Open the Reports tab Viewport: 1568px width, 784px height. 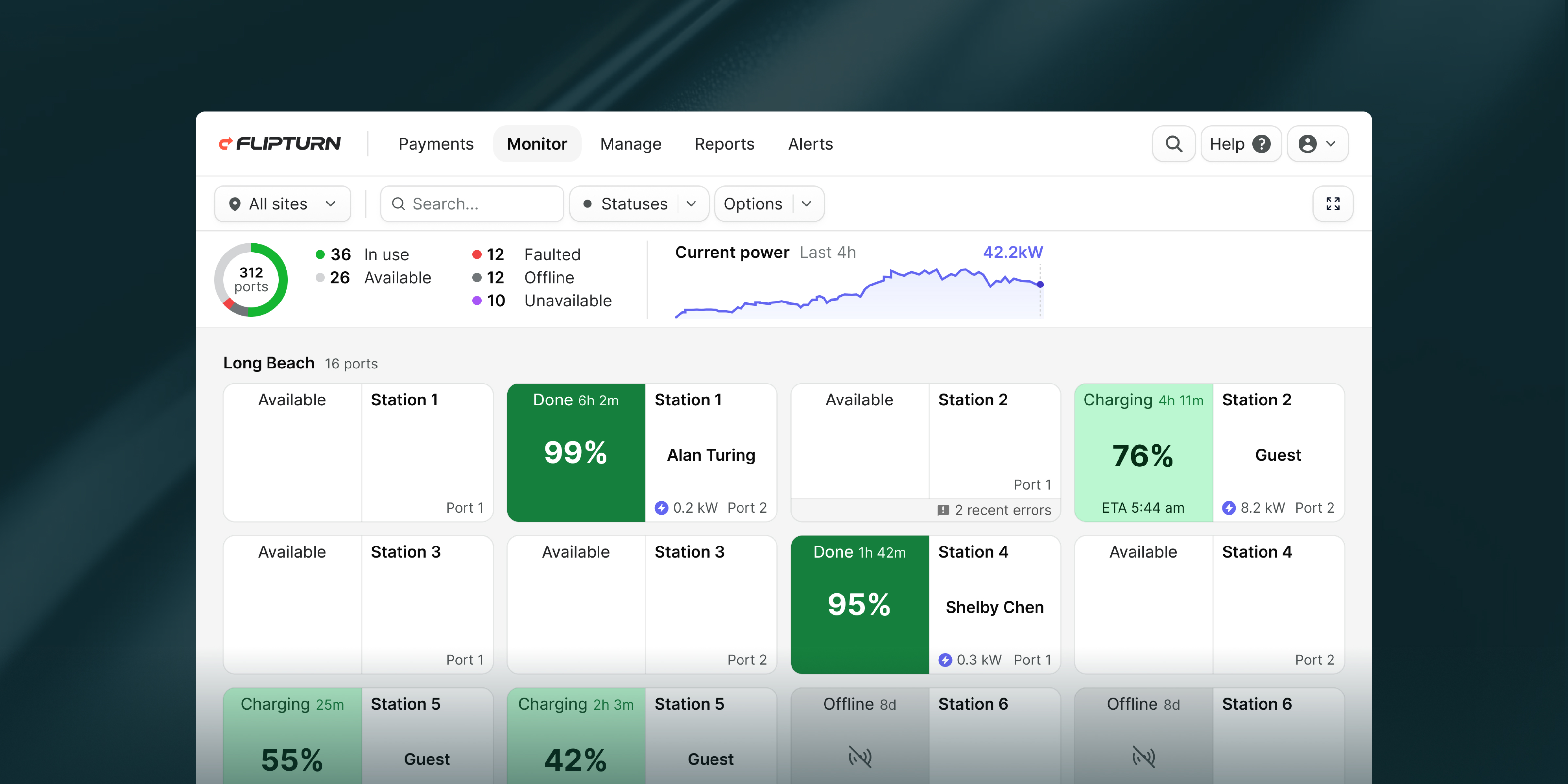pyautogui.click(x=724, y=144)
